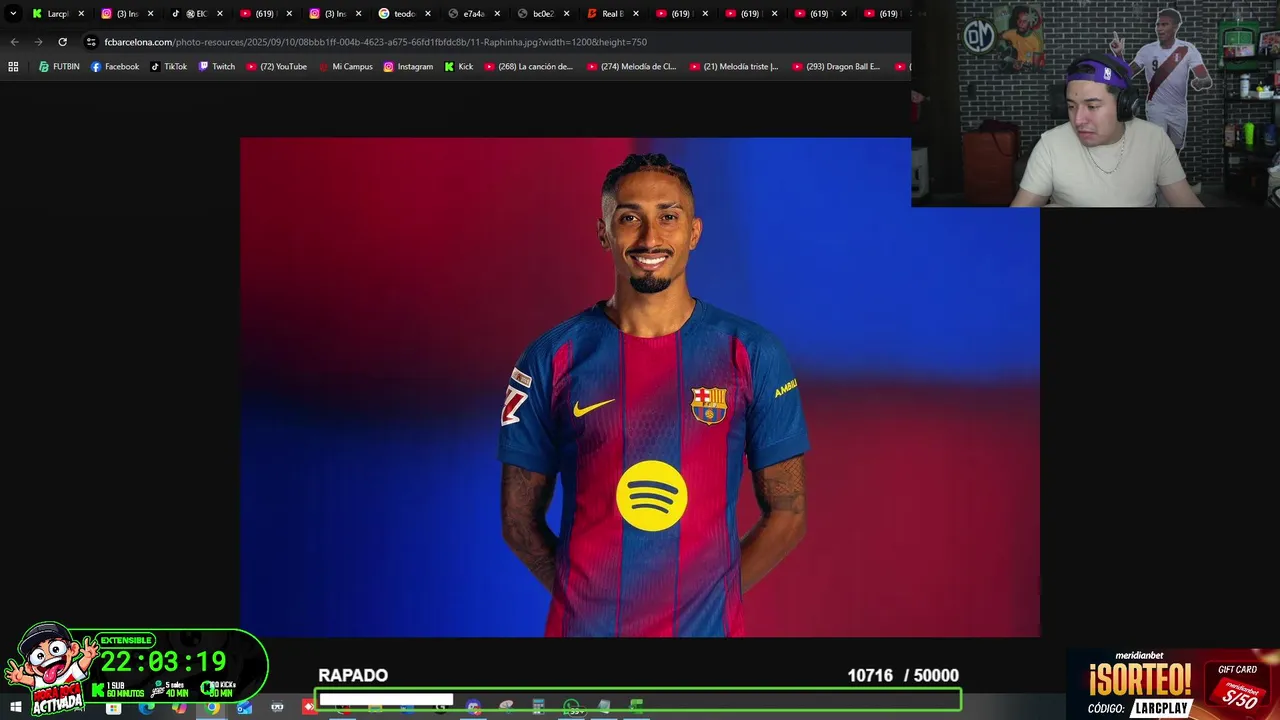This screenshot has width=1280, height=720.
Task: Open the TikTok bookmark
Action: pyautogui.click(x=169, y=67)
